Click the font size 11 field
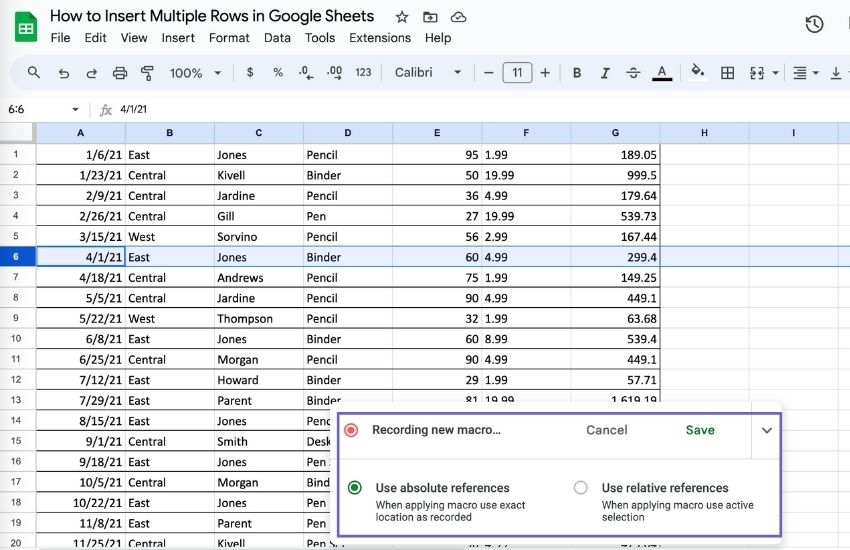Viewport: 850px width, 550px height. coord(517,73)
